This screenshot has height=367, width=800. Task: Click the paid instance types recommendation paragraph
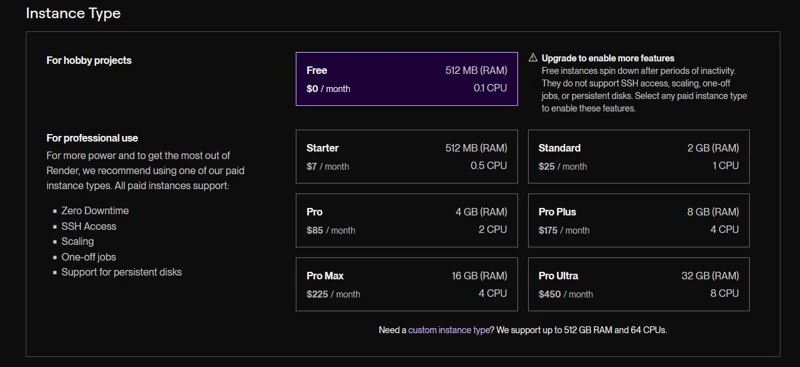click(x=145, y=170)
